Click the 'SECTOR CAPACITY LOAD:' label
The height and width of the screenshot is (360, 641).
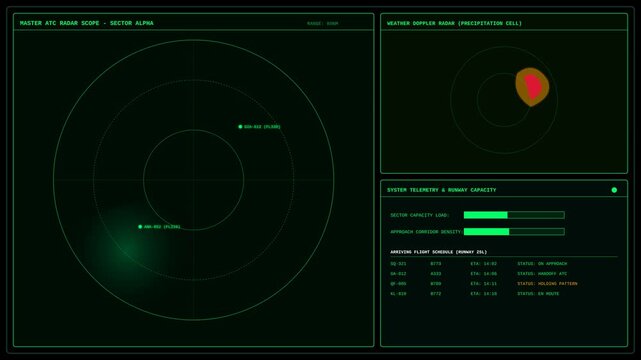[x=419, y=215]
